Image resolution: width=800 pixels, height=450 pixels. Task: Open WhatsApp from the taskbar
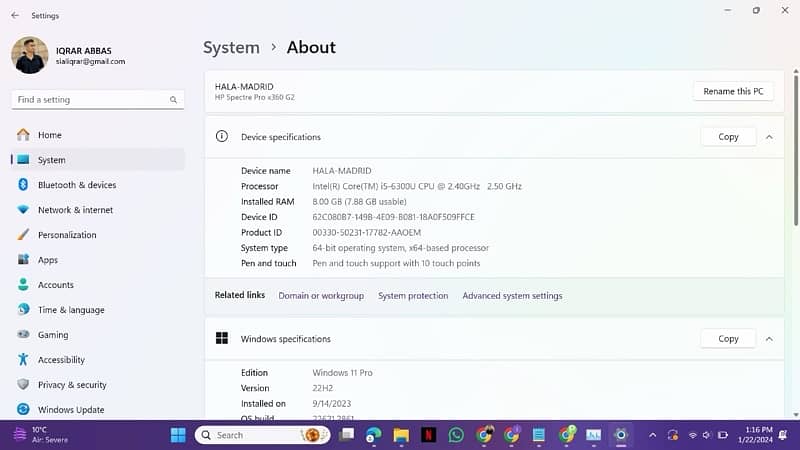click(456, 435)
